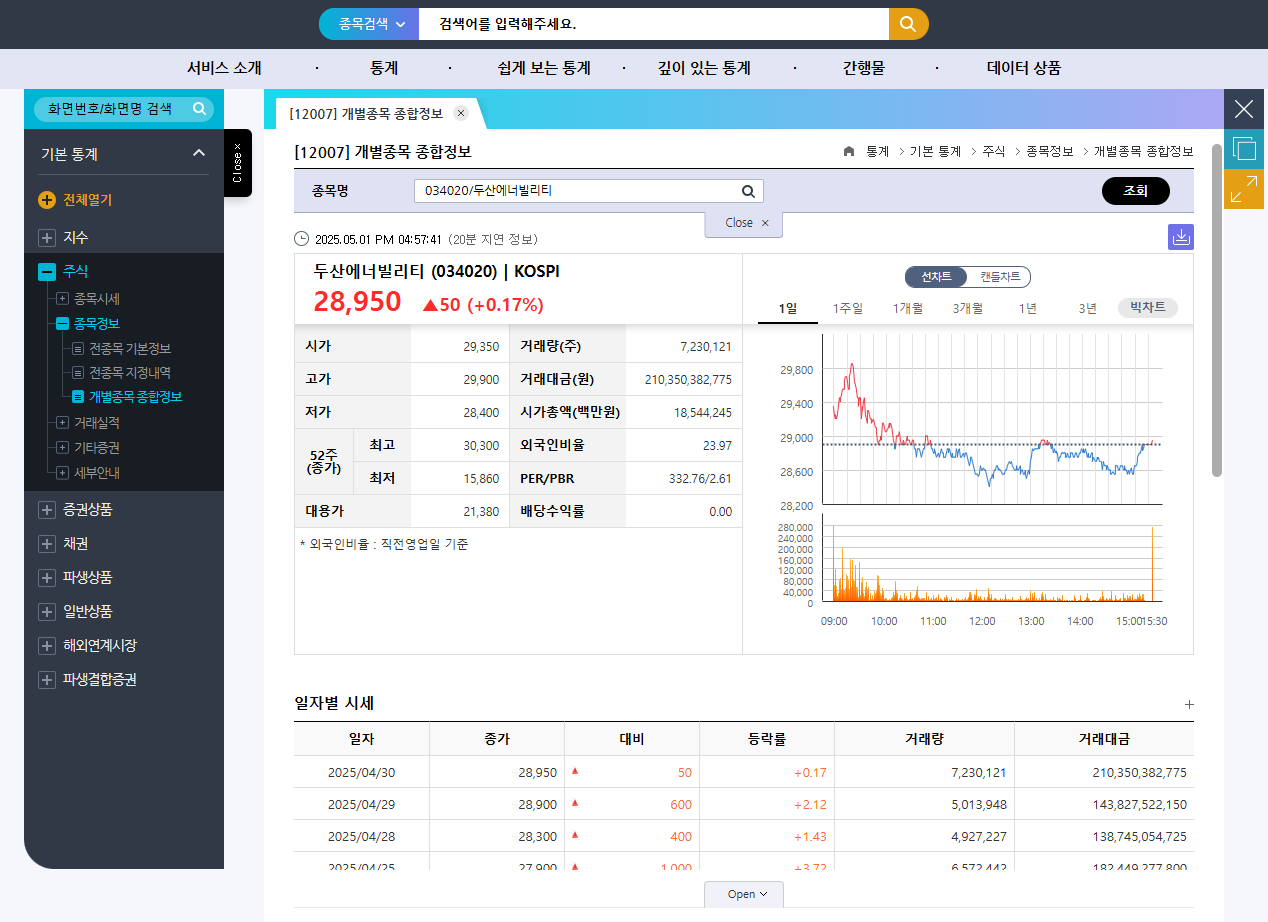This screenshot has height=922, width=1268.
Task: Expand the 지수 section in the sidebar
Action: [x=46, y=237]
